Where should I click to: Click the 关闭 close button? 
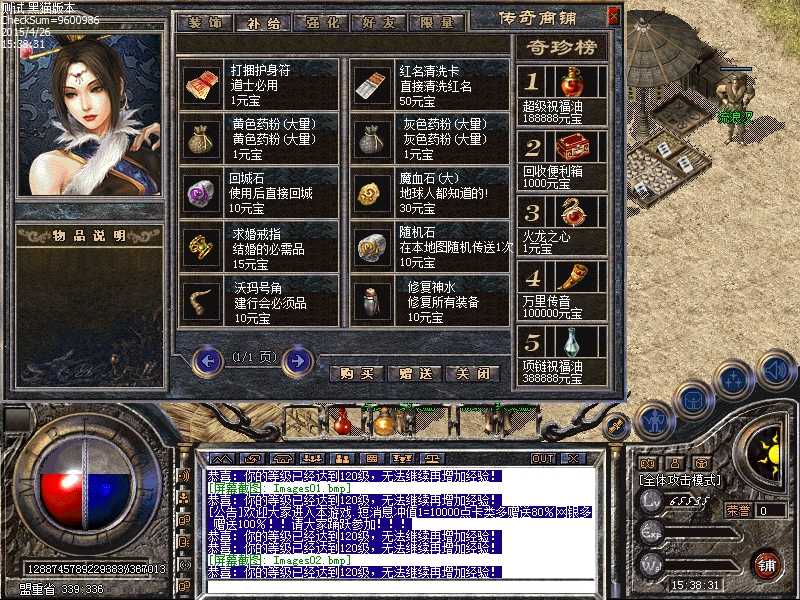pyautogui.click(x=472, y=374)
